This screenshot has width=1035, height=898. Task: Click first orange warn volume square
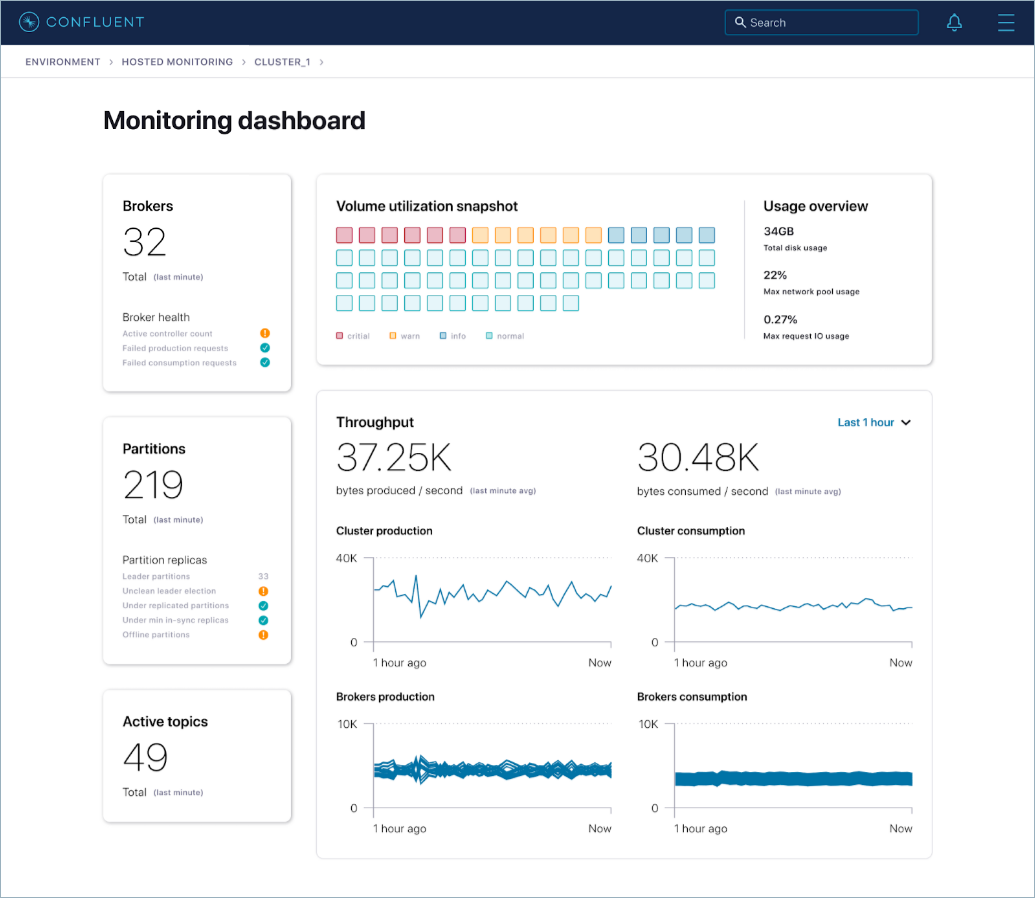coord(480,235)
